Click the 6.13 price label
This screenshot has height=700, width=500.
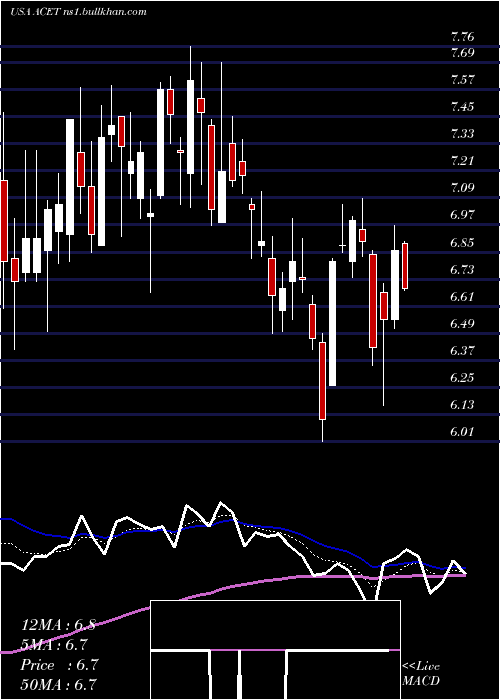[x=462, y=405]
